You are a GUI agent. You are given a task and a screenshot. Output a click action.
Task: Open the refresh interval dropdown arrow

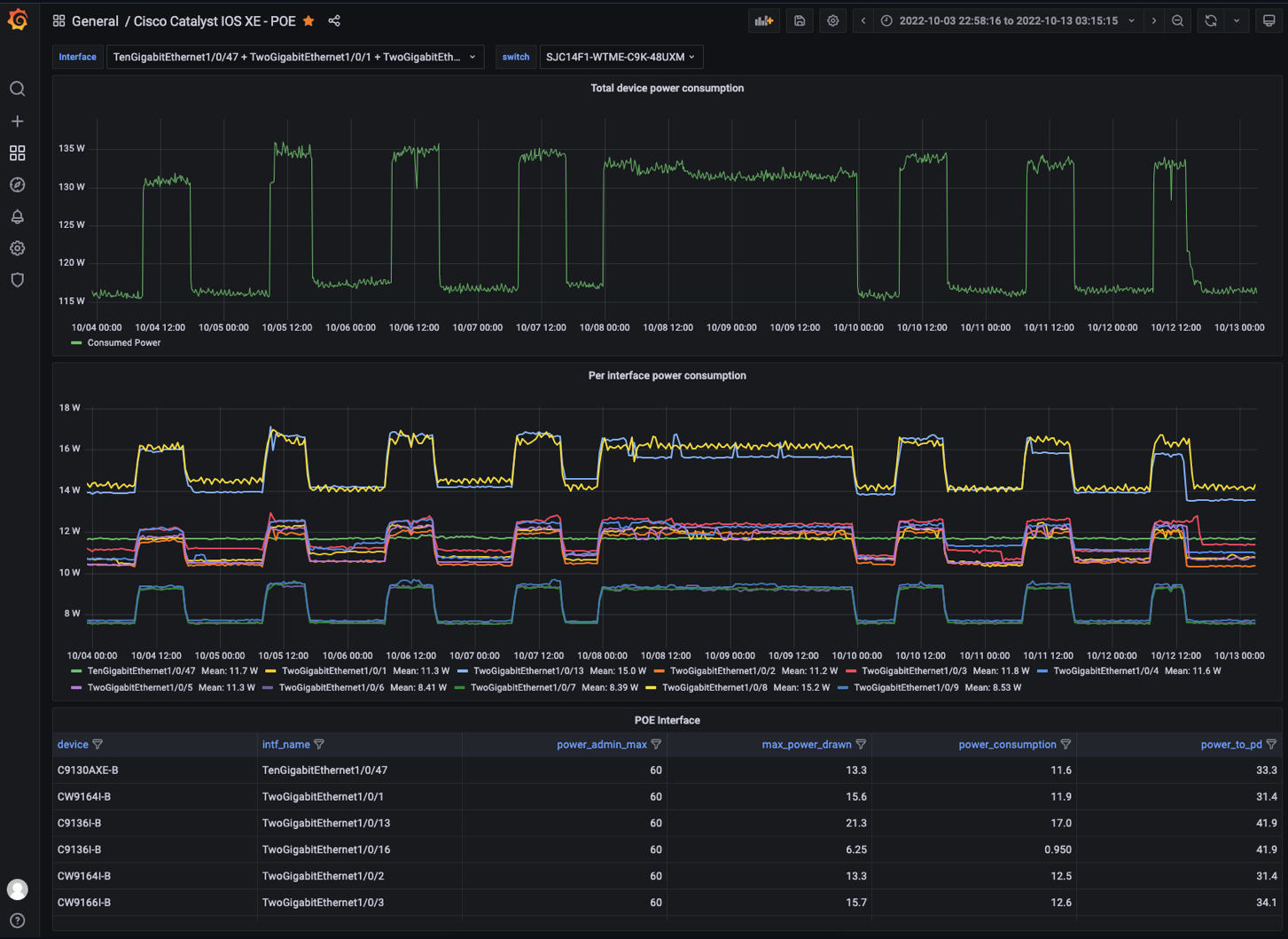coord(1237,20)
